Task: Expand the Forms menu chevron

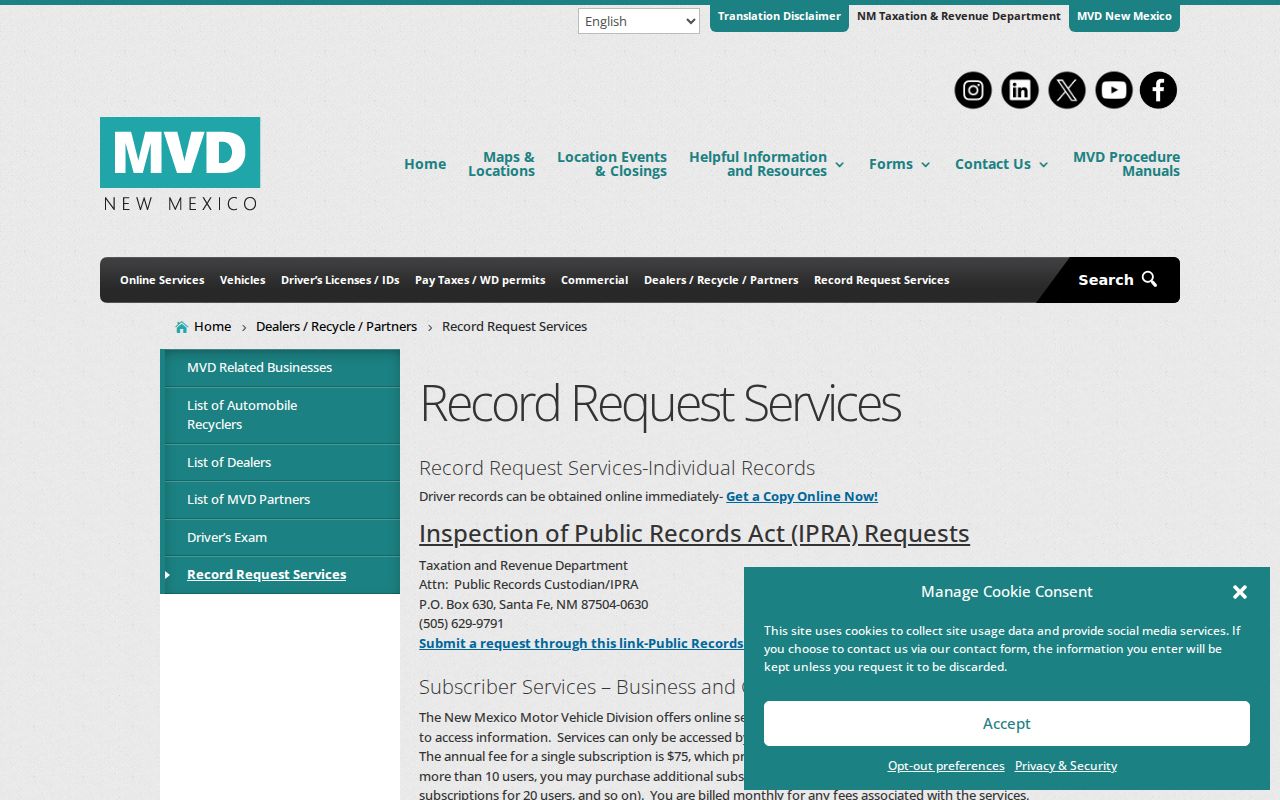Action: [x=925, y=165]
